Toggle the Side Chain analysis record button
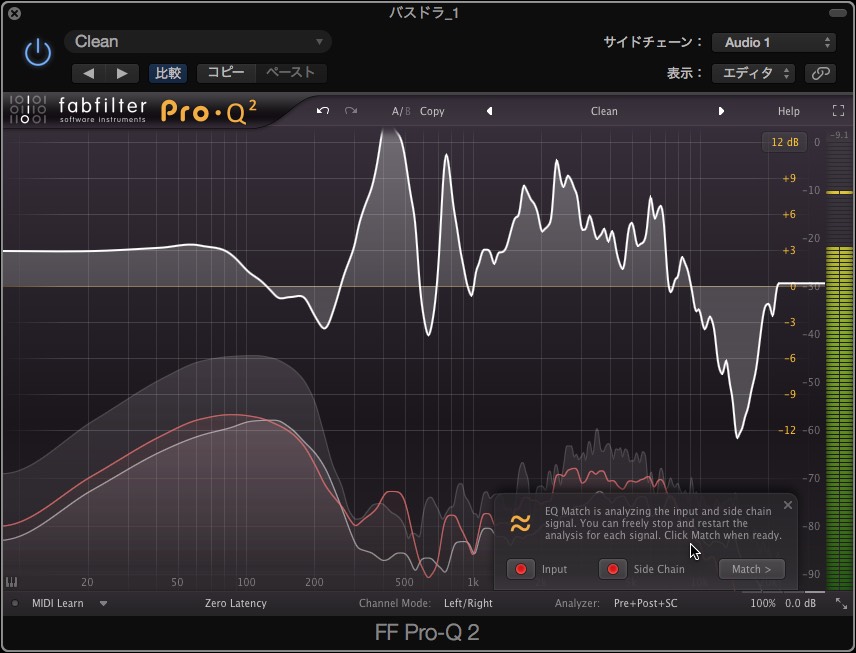This screenshot has width=856, height=653. 613,569
